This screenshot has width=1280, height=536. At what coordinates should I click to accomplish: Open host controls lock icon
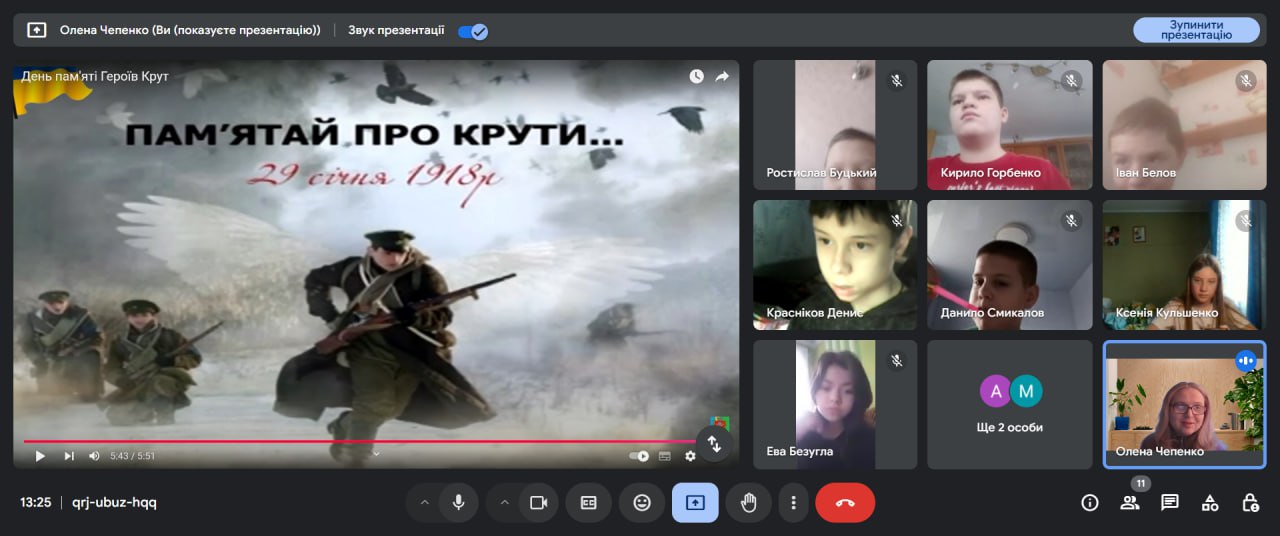[x=1249, y=503]
